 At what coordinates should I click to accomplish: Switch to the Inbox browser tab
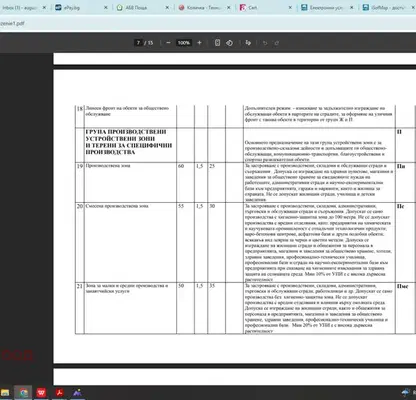pos(21,7)
